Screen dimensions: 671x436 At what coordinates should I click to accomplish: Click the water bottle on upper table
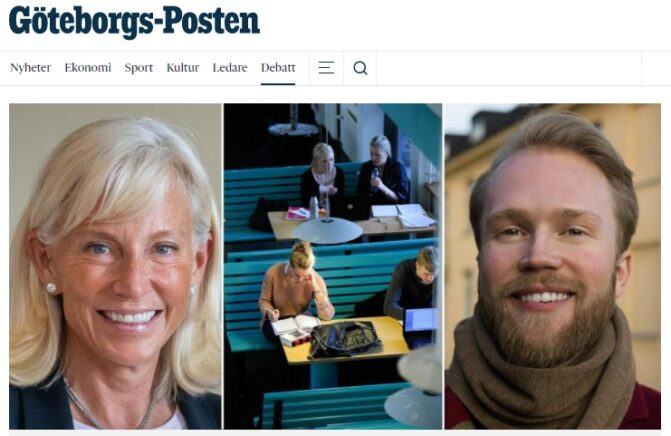tap(314, 207)
